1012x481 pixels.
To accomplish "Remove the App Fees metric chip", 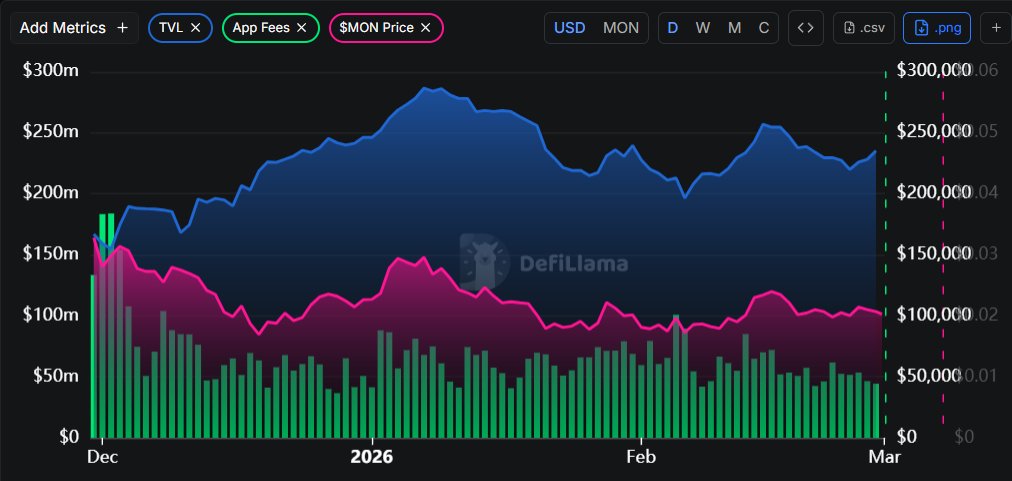I will coord(301,28).
